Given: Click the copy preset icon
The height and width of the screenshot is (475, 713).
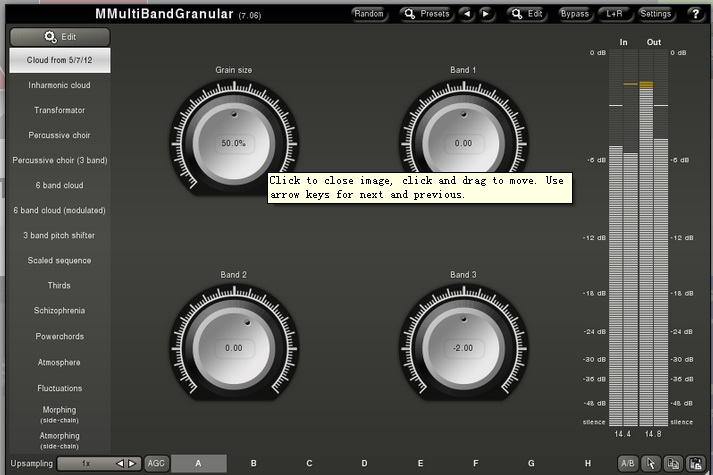Looking at the screenshot, I should click(x=673, y=464).
